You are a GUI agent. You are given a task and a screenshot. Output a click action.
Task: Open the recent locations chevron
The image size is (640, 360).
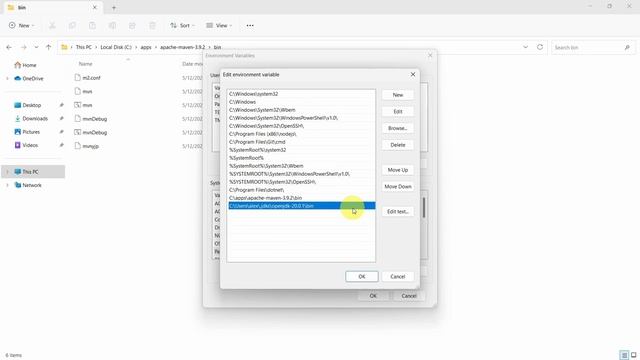36,47
